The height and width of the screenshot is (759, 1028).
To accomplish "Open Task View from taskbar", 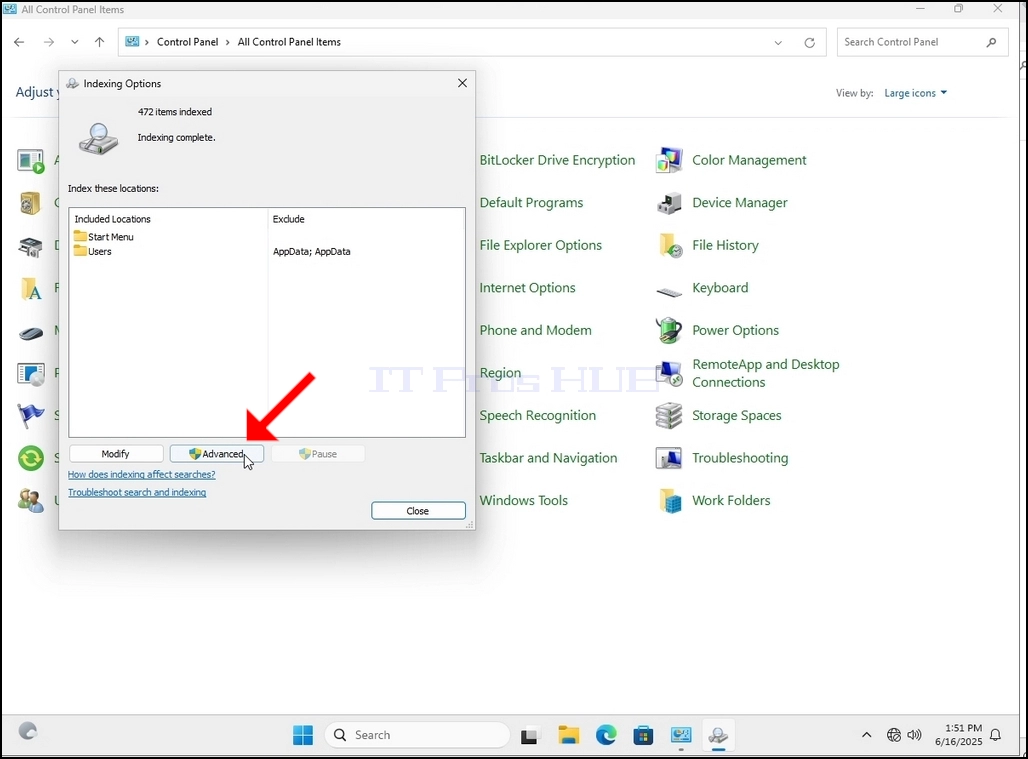I will 529,735.
